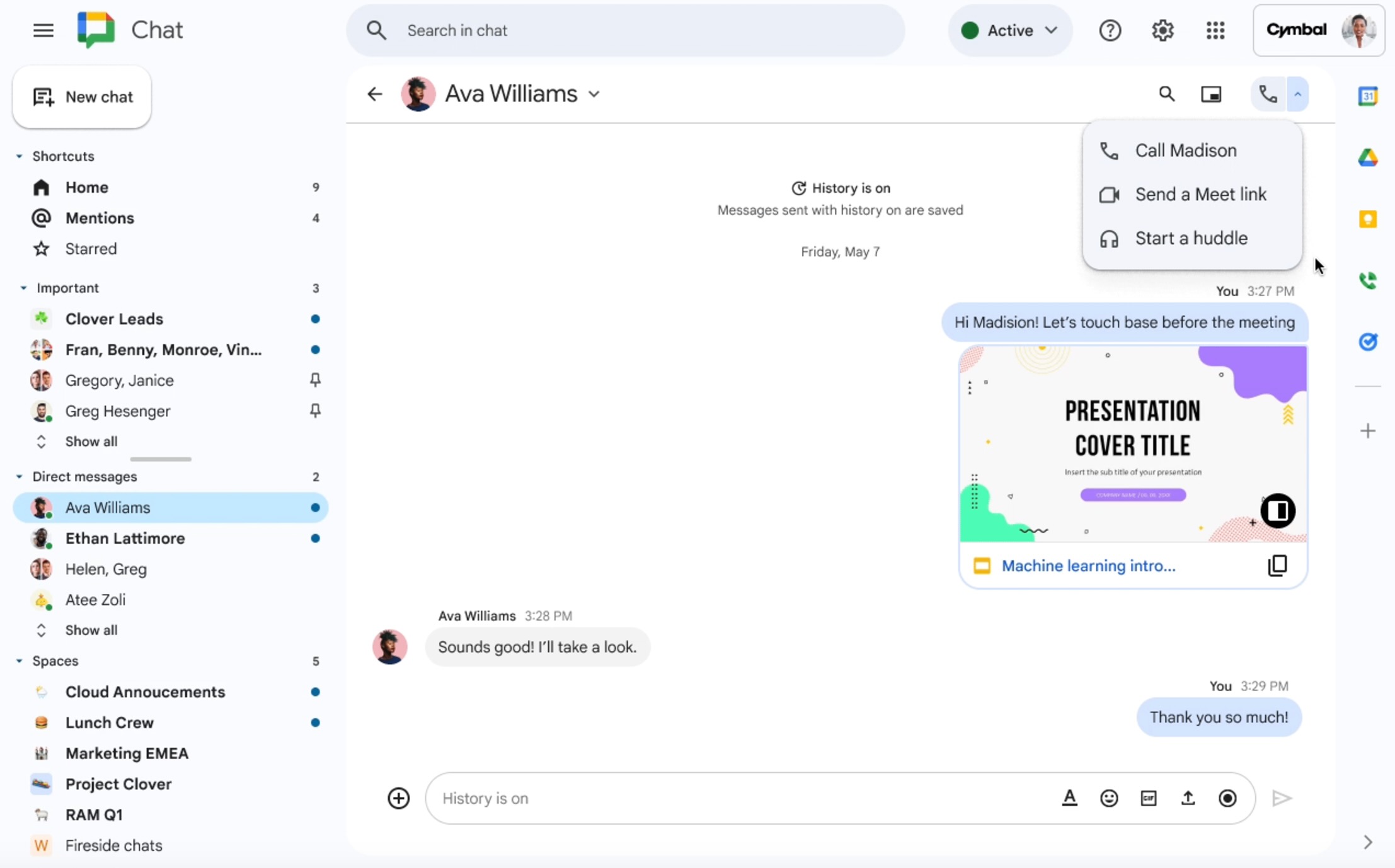Toggle notifications for Gregory, Janice
This screenshot has height=868, width=1395.
[314, 379]
